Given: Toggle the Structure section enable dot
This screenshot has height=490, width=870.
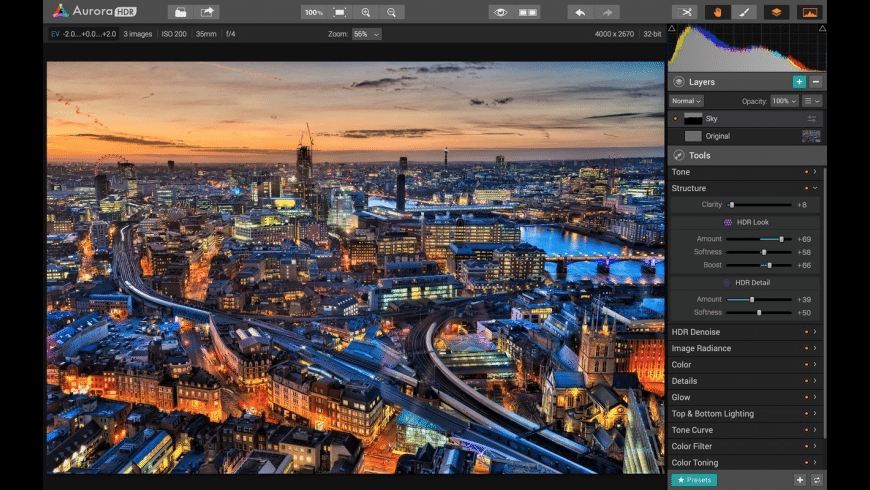Looking at the screenshot, I should 806,188.
